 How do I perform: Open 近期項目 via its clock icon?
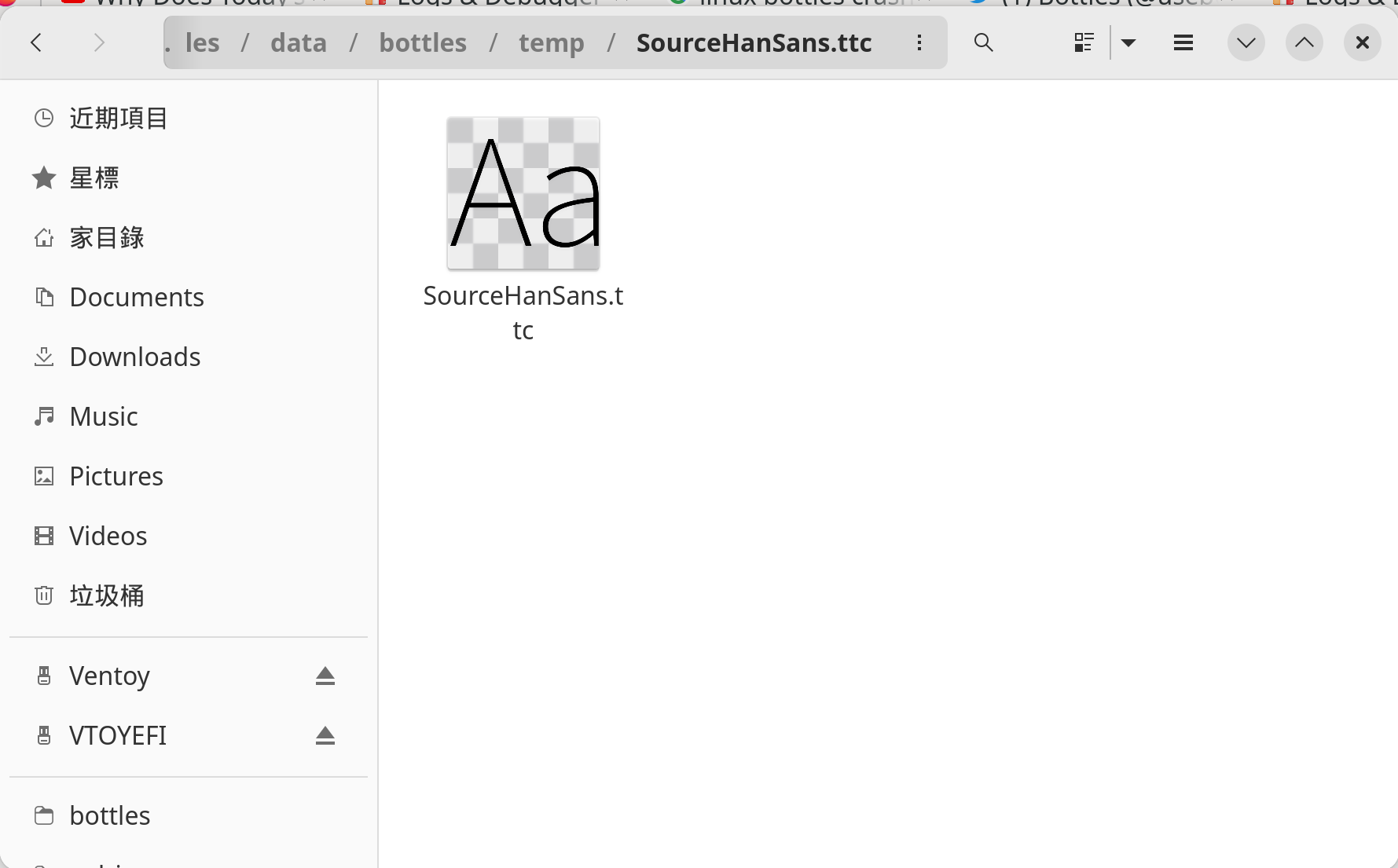(x=44, y=118)
